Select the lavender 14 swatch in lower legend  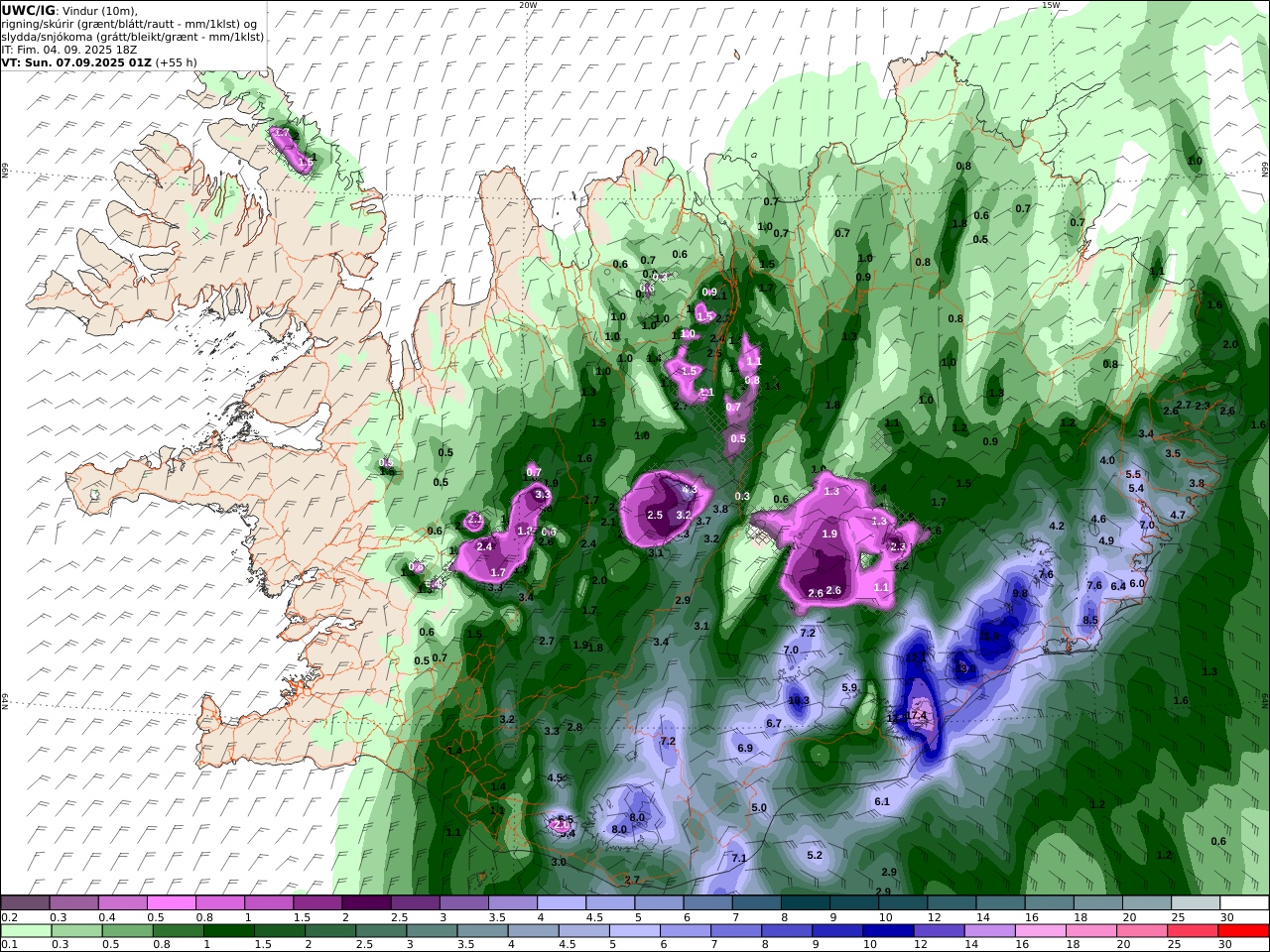pos(990,931)
